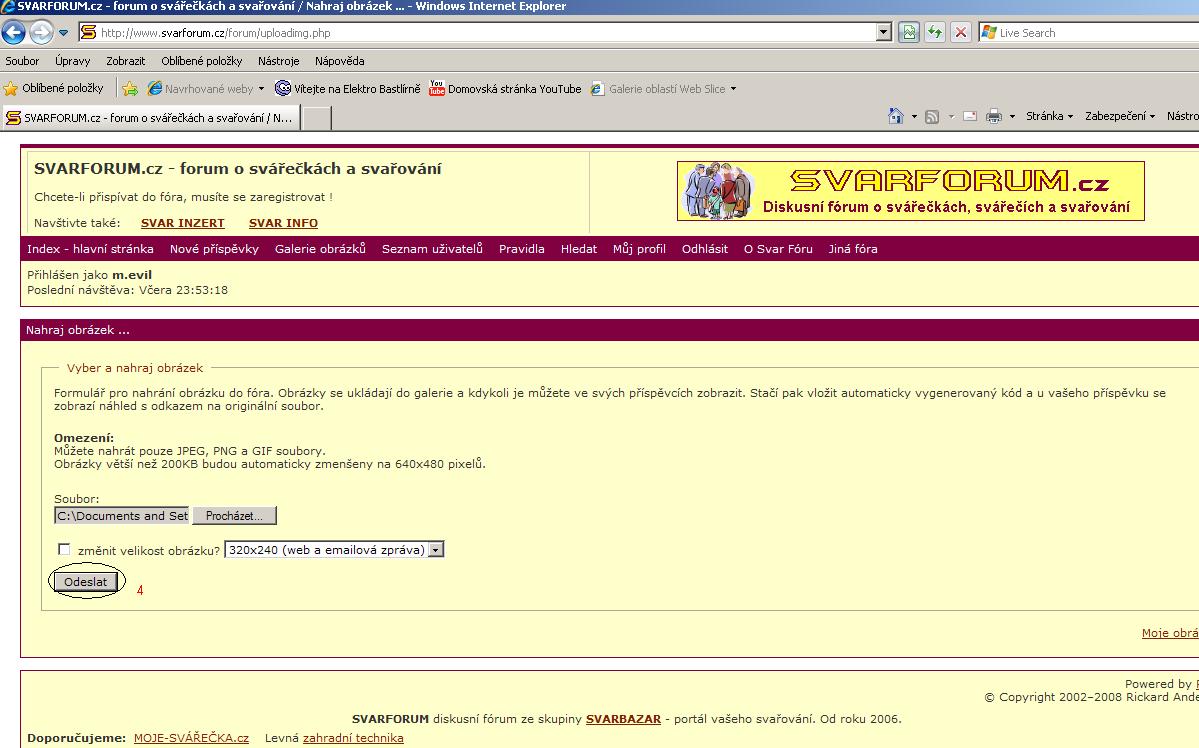Click the SVARFORUM.cz banner image

coord(911,190)
